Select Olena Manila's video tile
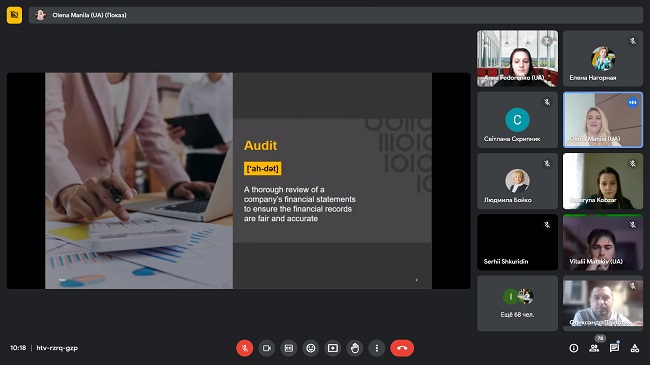 tap(603, 120)
